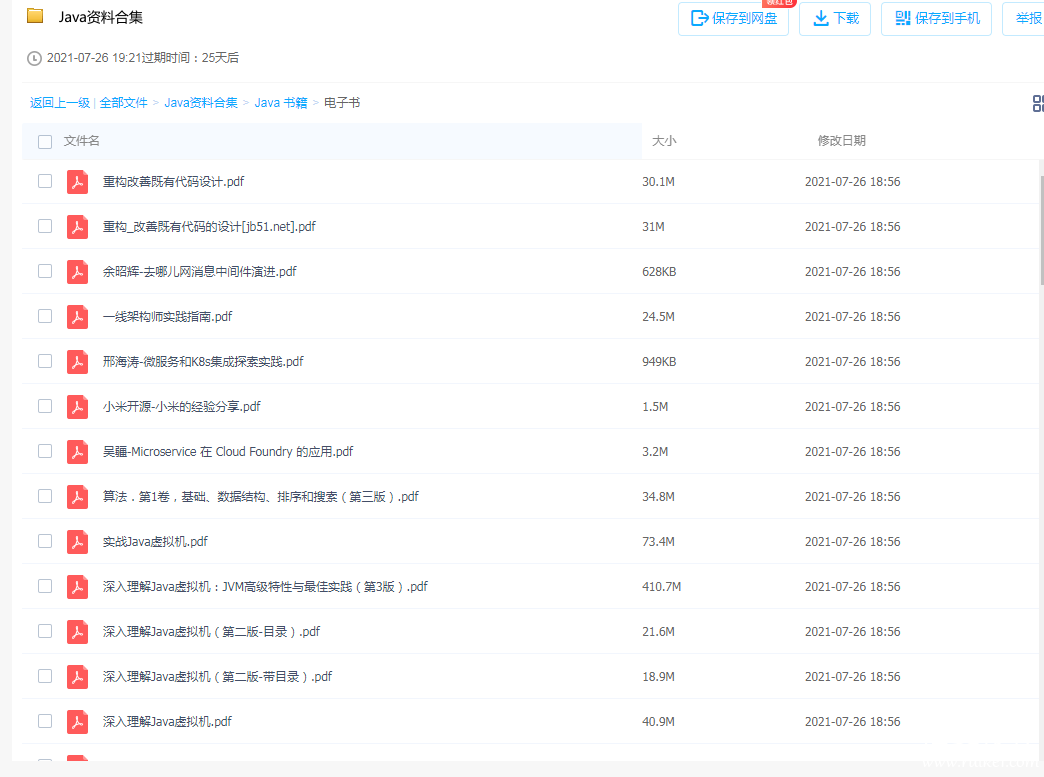Select checkbox for 重构_改善既有代码的设计[jb51.net].pdf
The height and width of the screenshot is (777, 1044).
[x=45, y=226]
